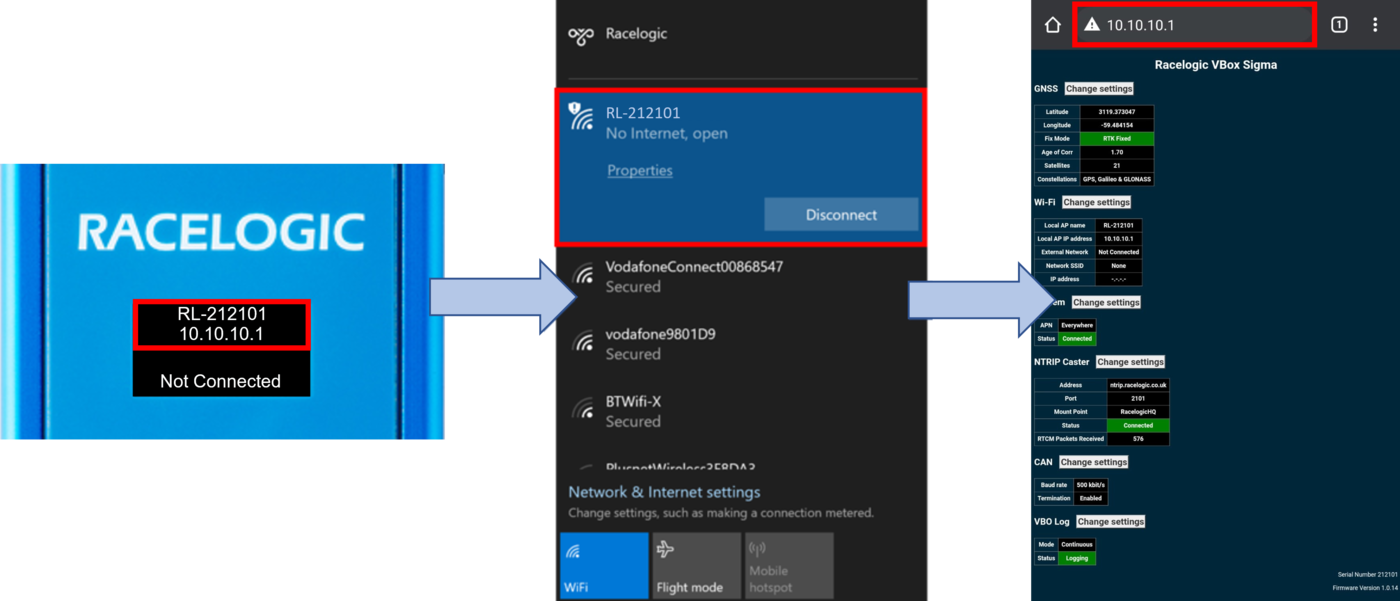The image size is (1400, 601).
Task: Click Change settings in the Modem section
Action: pos(1106,302)
